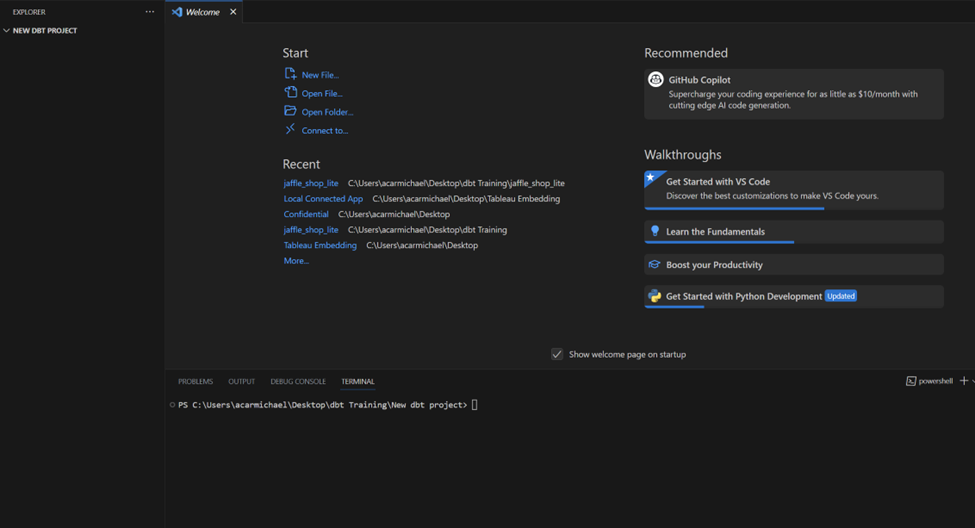Click the Connect to... link
The height and width of the screenshot is (528, 975).
pos(325,131)
